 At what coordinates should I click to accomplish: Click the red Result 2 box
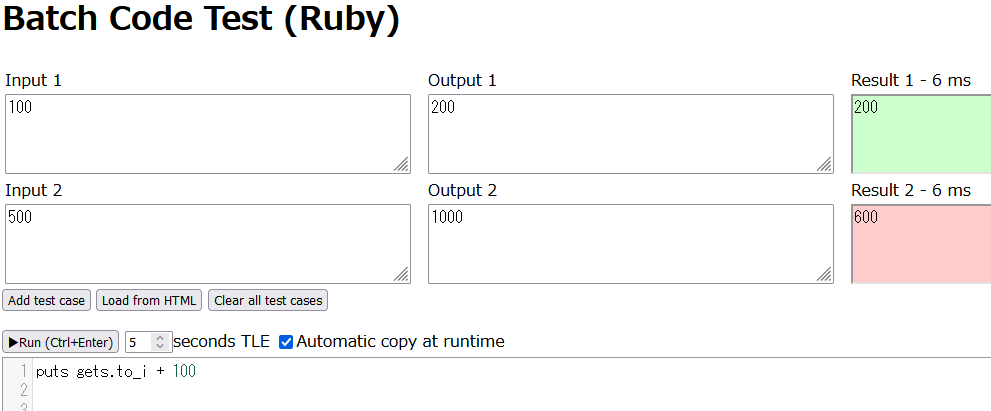921,244
